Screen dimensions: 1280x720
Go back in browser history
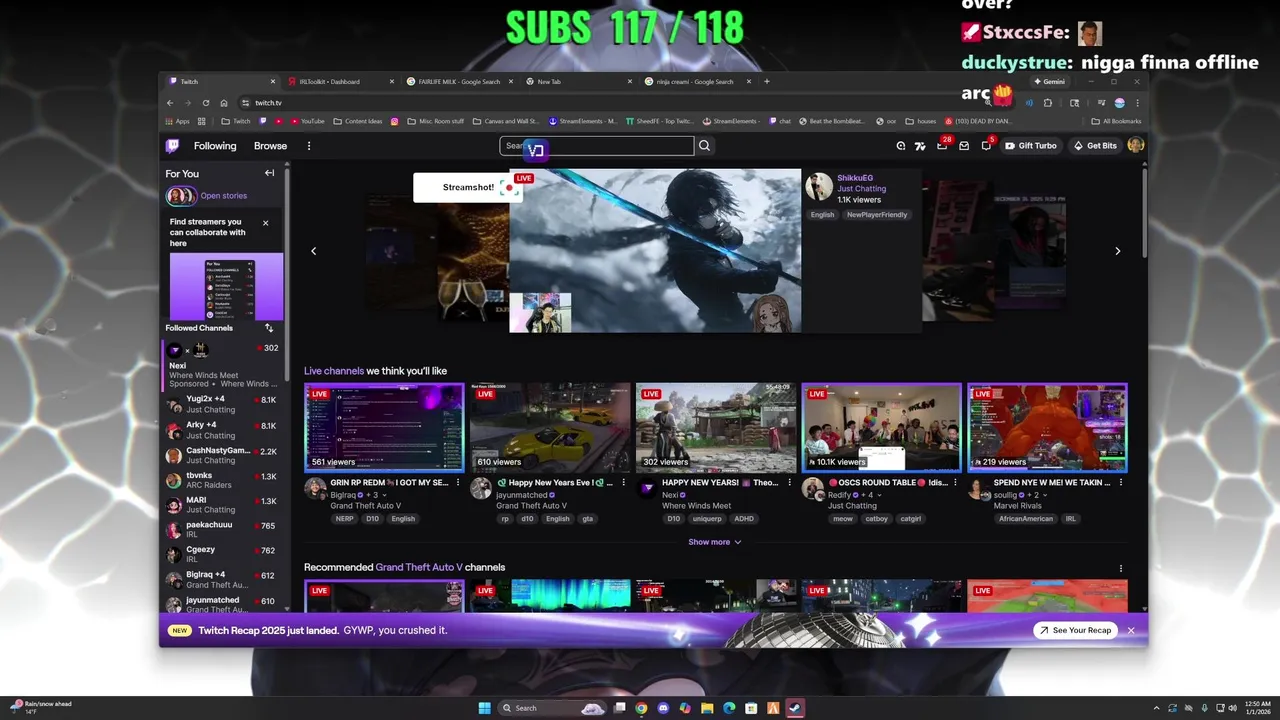170,102
